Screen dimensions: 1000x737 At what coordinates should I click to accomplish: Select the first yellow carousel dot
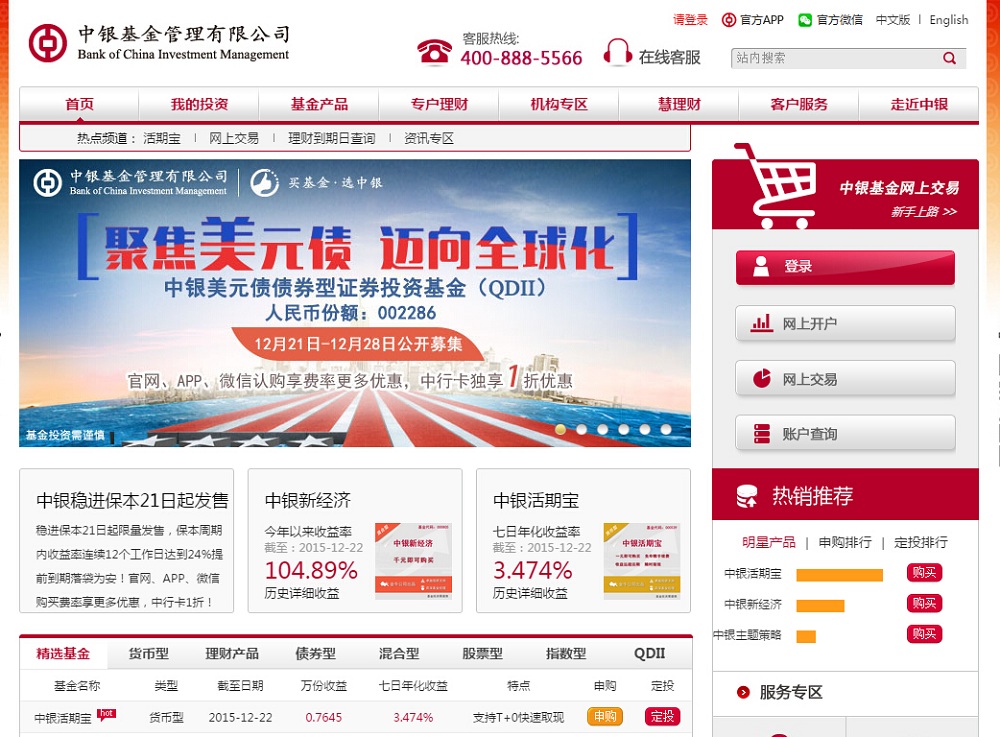pos(560,429)
